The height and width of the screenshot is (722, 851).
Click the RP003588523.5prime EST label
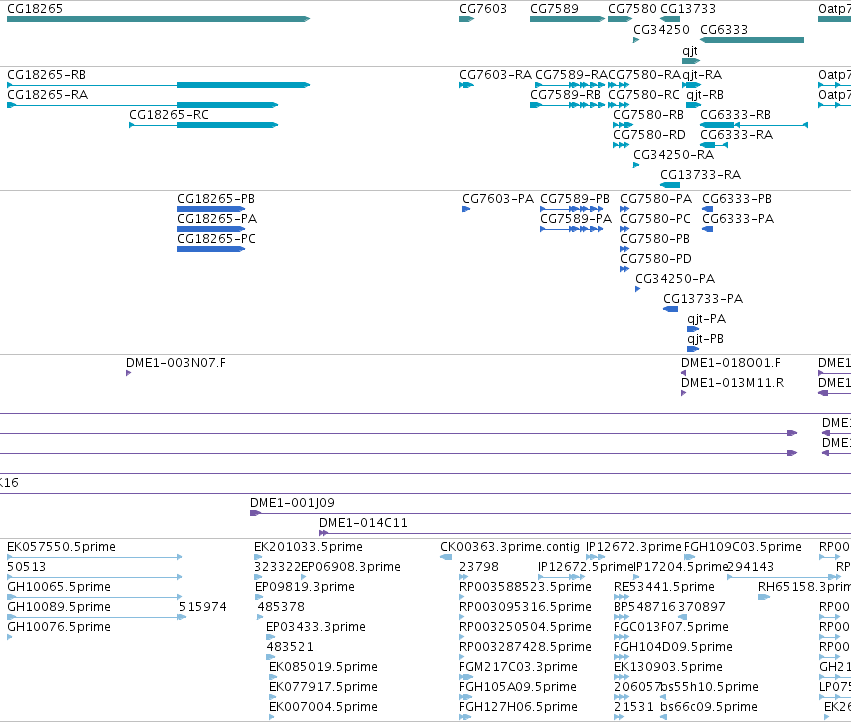click(525, 587)
